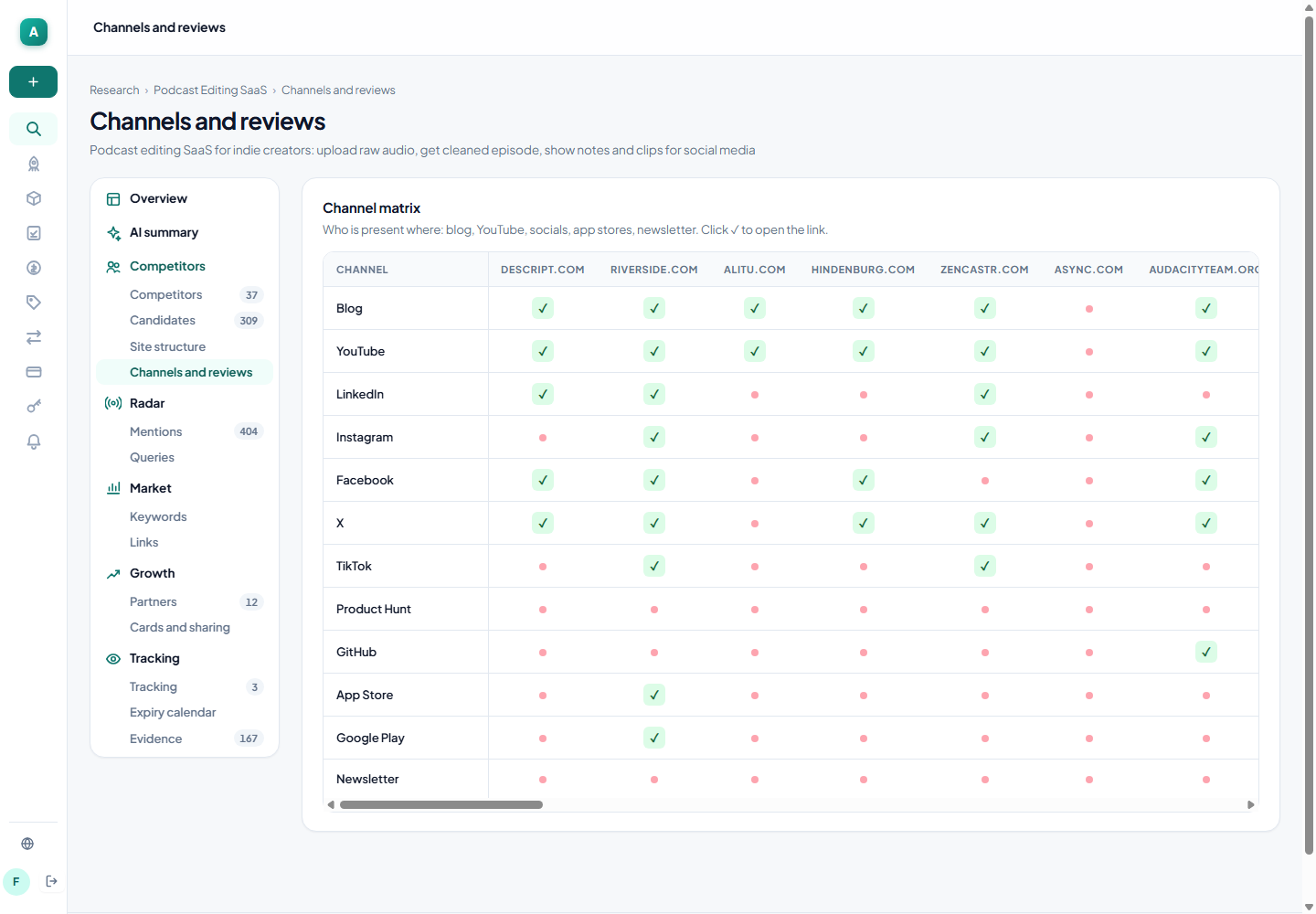Viewport: 1316px width, 914px height.
Task: Open the swap arrows icon in the rail
Action: [x=34, y=337]
